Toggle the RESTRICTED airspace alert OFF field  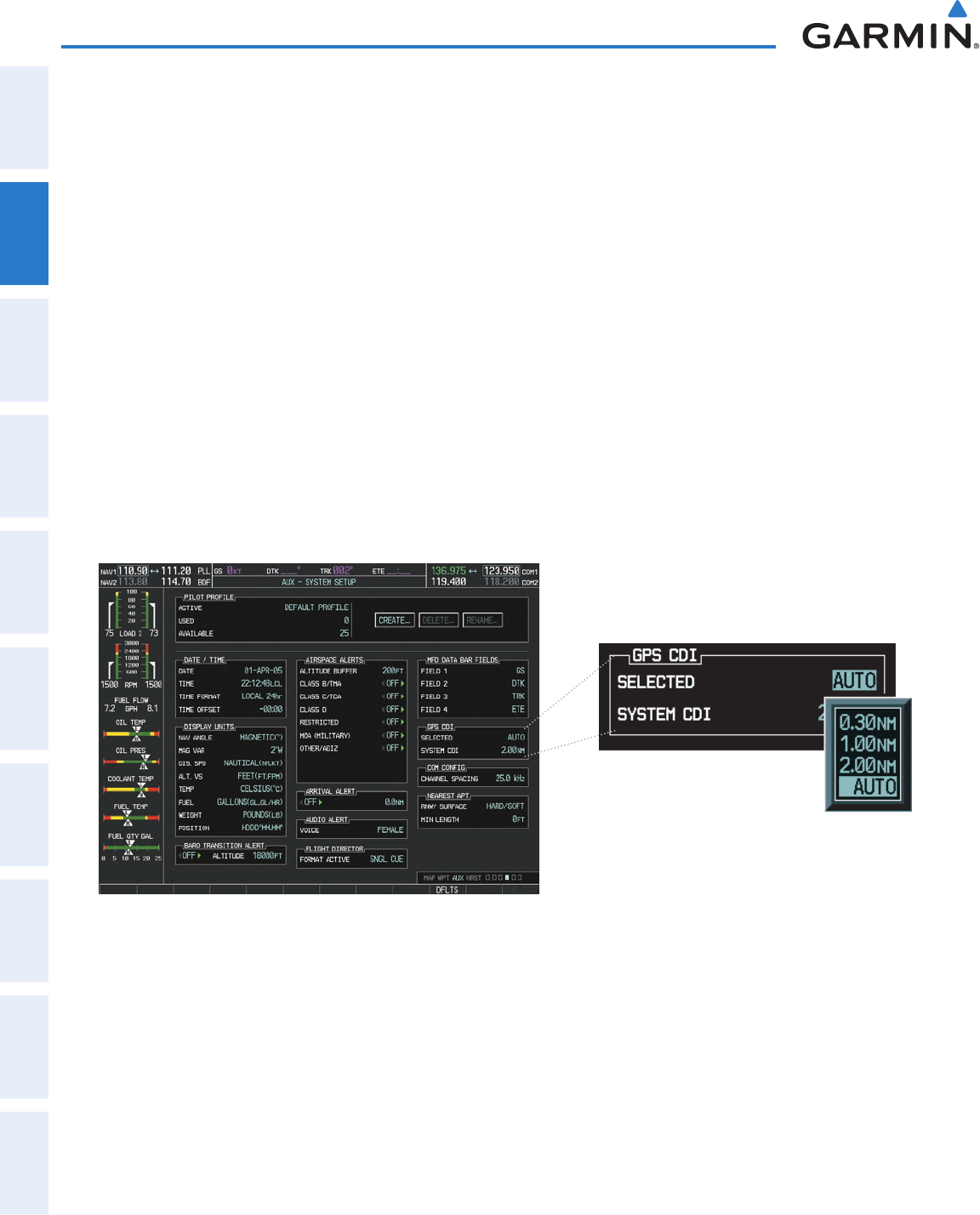tap(392, 722)
